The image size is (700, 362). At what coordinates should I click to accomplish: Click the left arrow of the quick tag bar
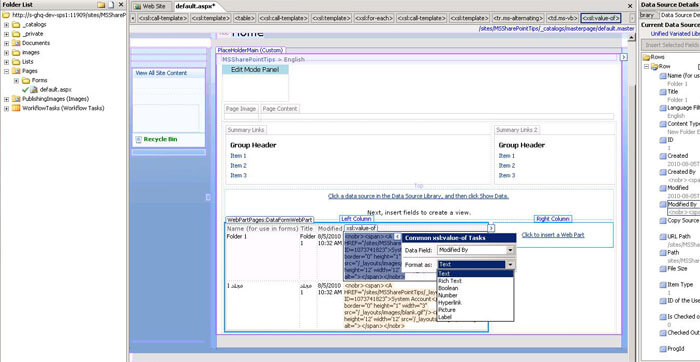[x=133, y=18]
